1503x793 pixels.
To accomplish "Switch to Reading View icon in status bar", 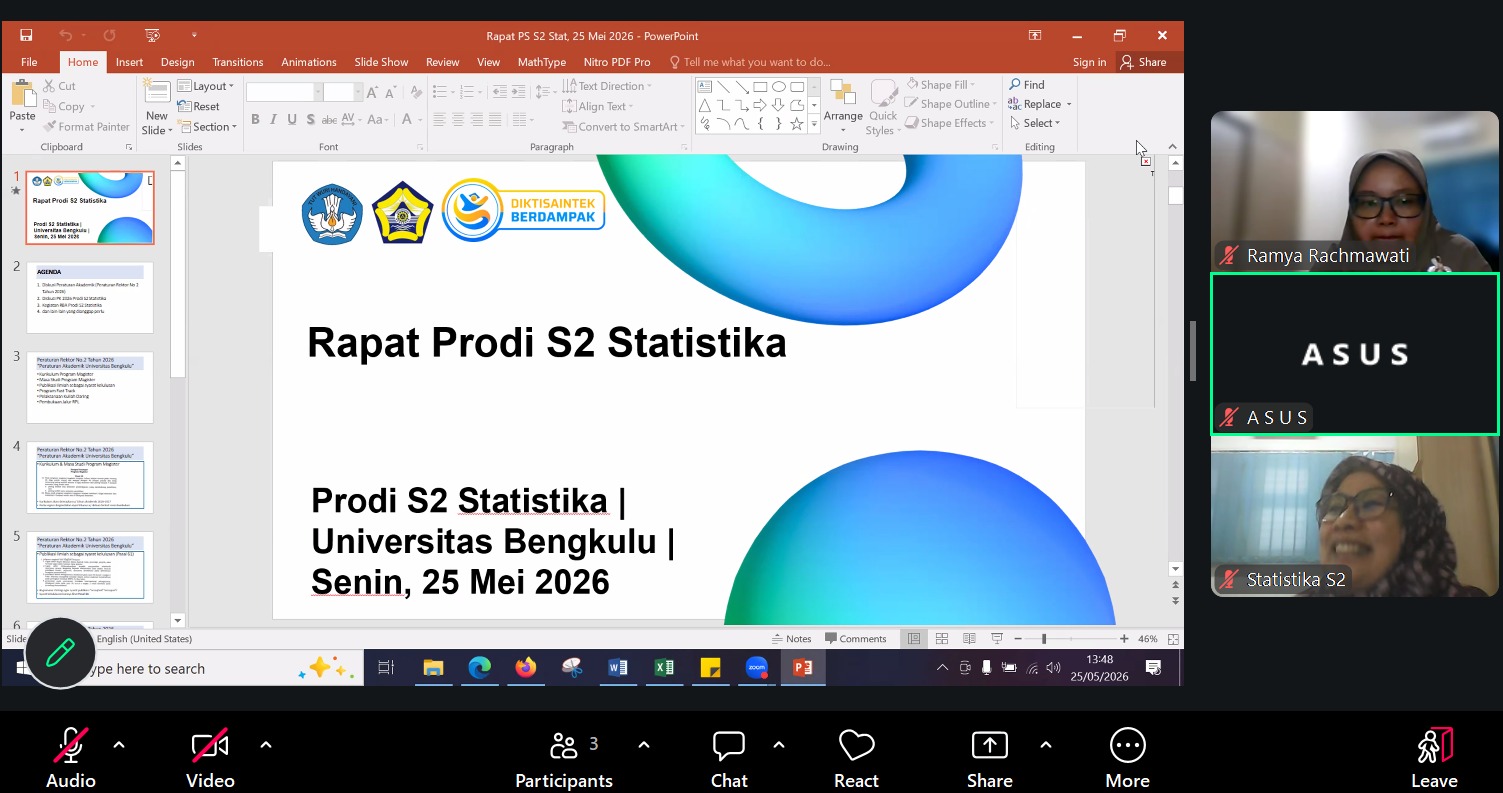I will click(969, 638).
